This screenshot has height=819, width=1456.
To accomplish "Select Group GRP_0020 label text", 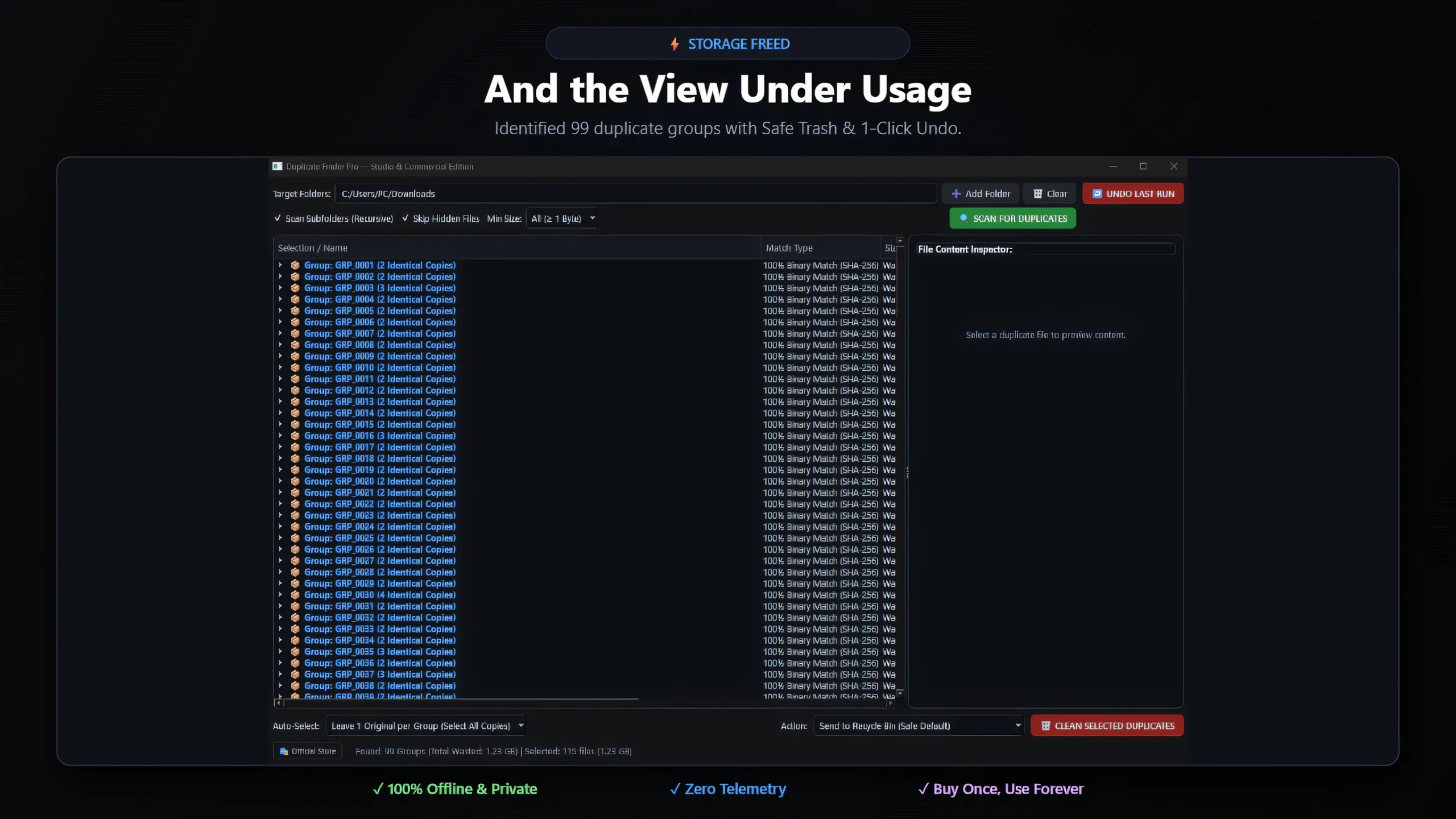I will 380,481.
